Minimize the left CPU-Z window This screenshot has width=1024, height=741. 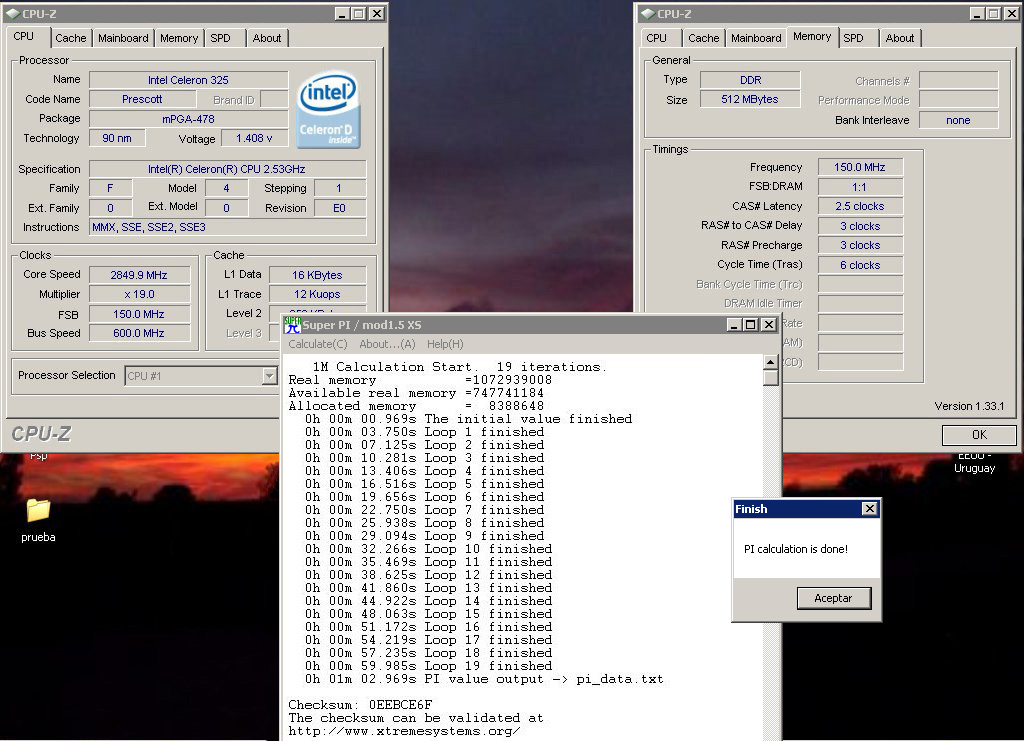click(342, 14)
